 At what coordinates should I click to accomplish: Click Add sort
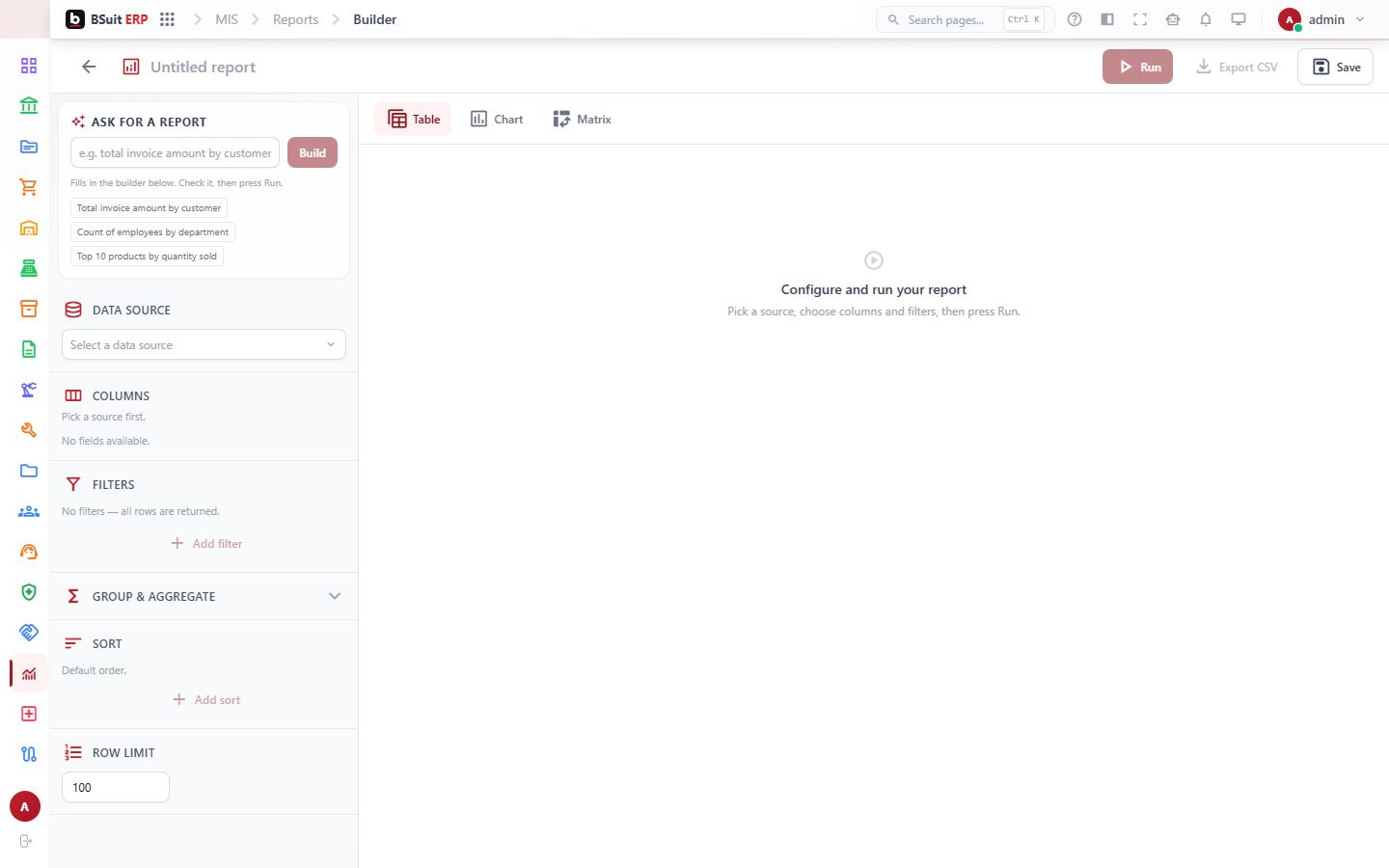pyautogui.click(x=206, y=699)
